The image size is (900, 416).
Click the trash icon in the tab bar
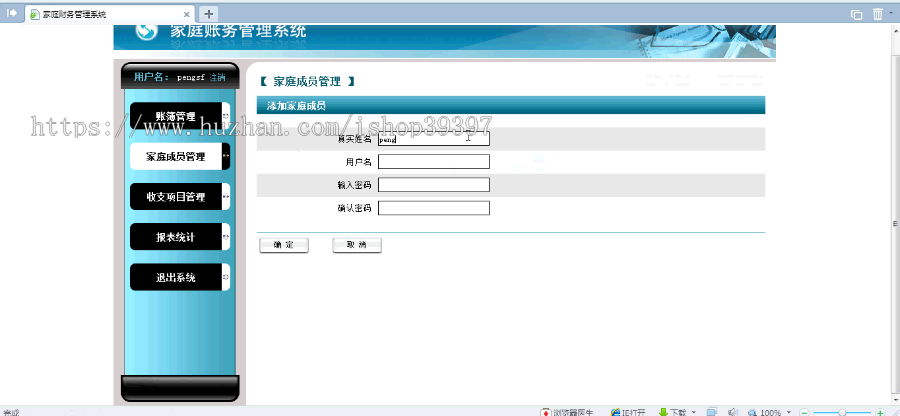tap(878, 14)
